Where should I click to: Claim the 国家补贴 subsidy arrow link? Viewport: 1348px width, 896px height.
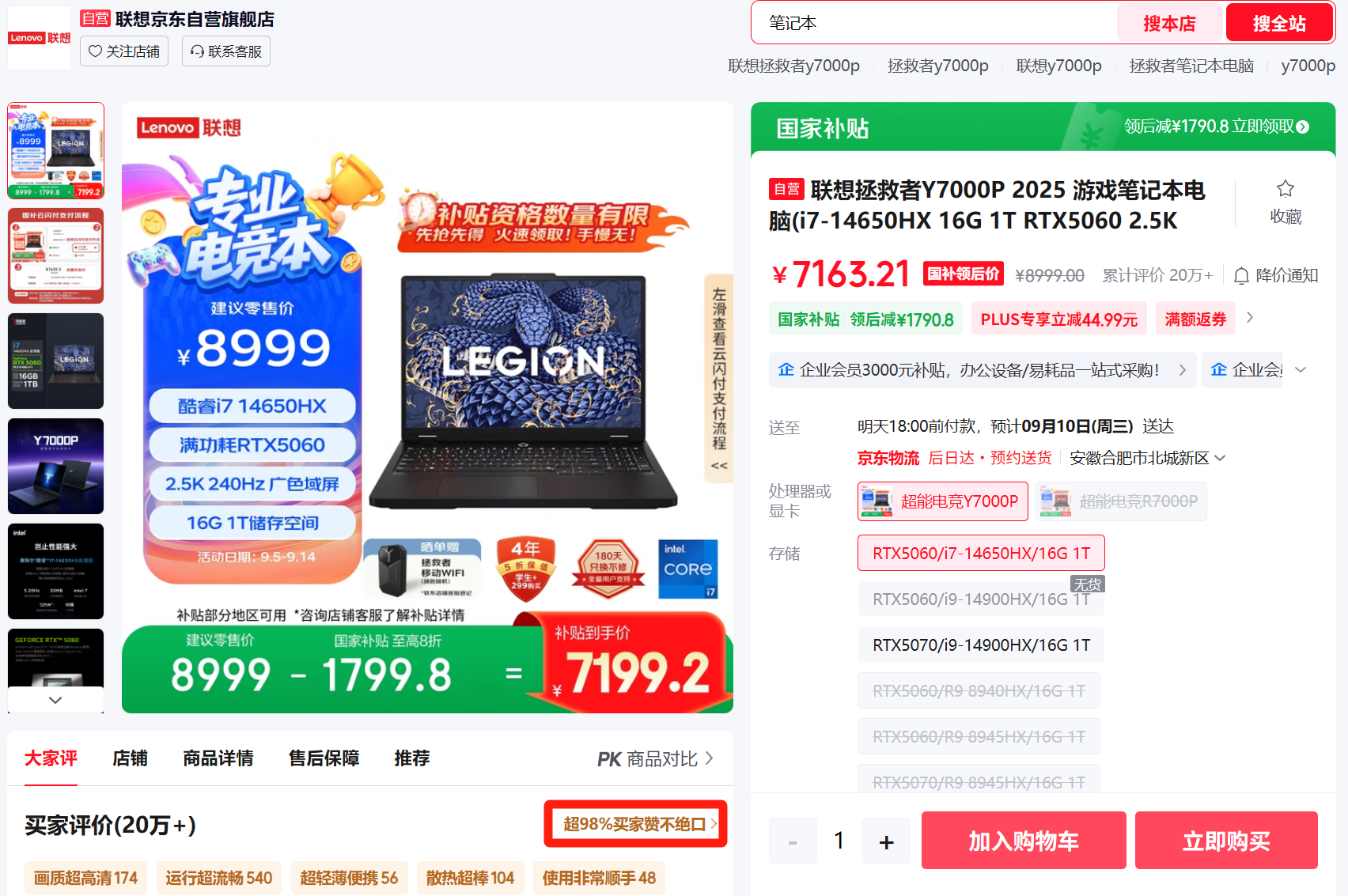tap(1302, 127)
